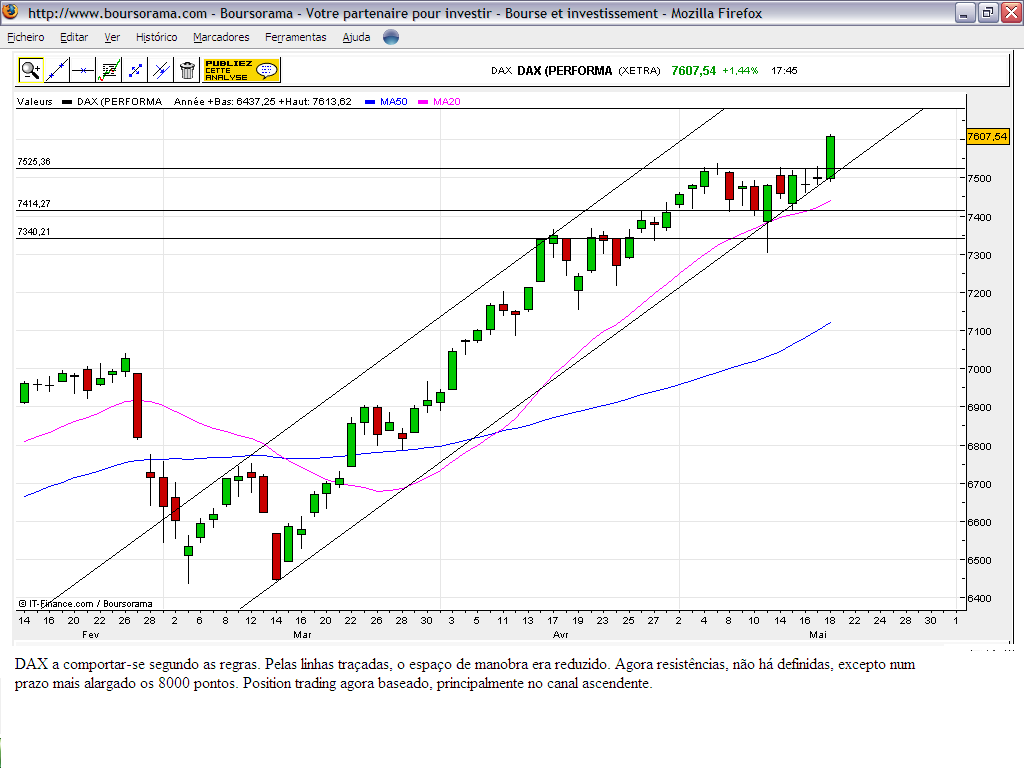This screenshot has width=1024, height=768.
Task: Click the Mai month label on axis
Action: (818, 635)
